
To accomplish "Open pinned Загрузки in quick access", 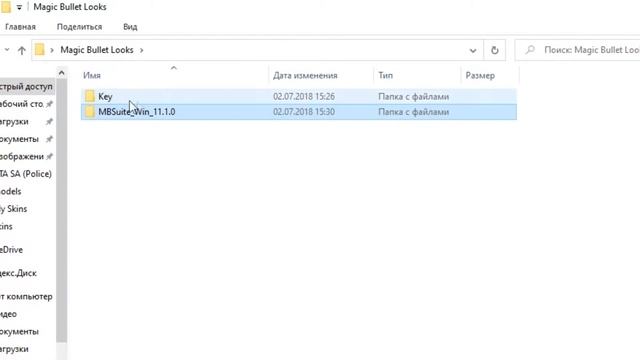I will click(14, 122).
